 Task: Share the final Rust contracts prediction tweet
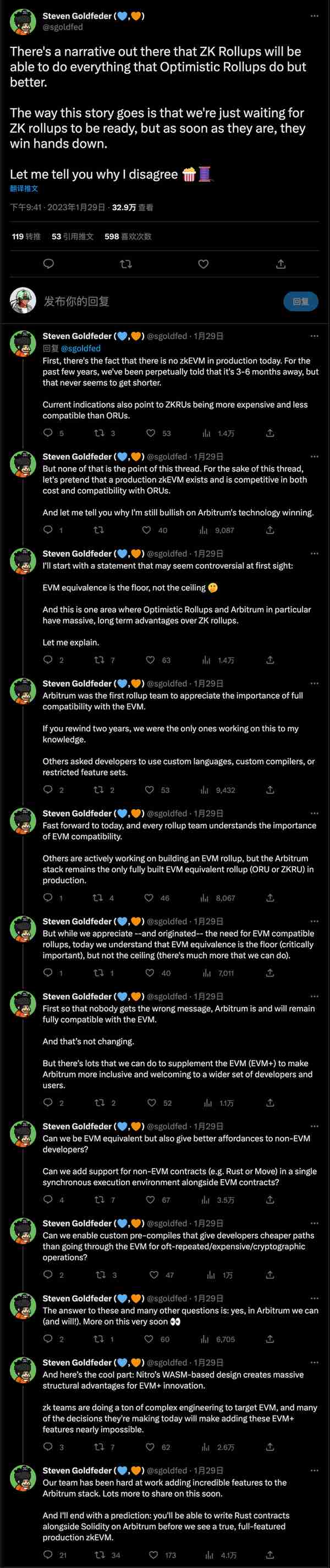(x=270, y=1554)
